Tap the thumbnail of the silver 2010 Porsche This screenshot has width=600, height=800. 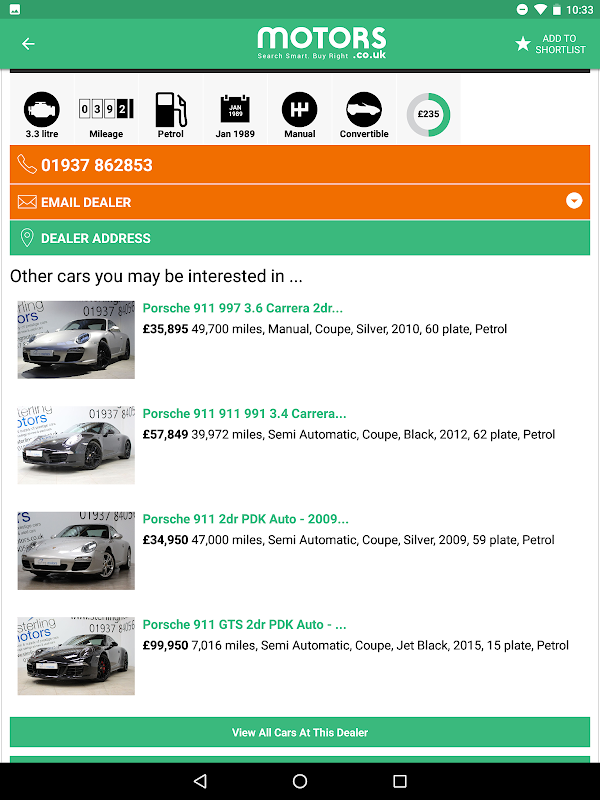[x=76, y=339]
